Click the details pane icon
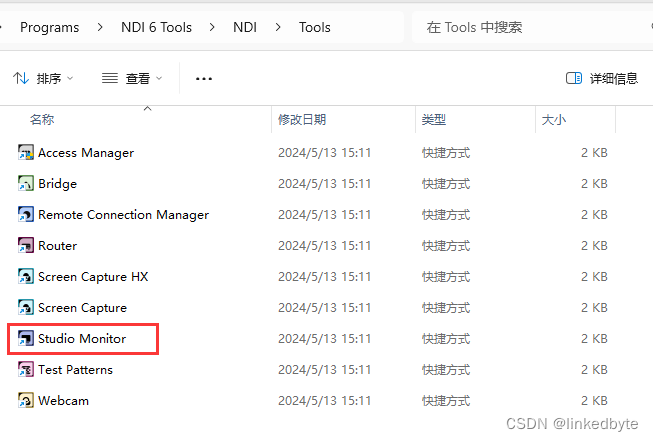Image resolution: width=653 pixels, height=441 pixels. tap(574, 78)
